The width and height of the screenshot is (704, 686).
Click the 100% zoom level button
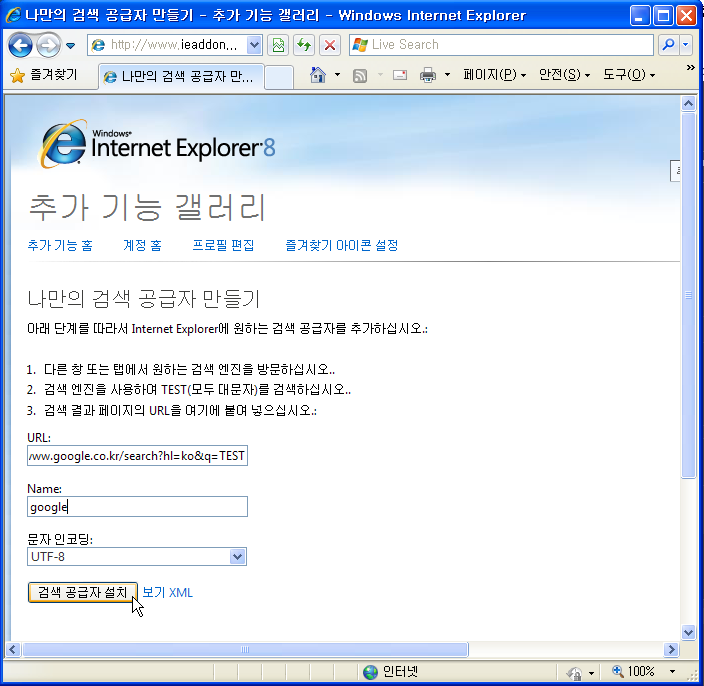(634, 672)
